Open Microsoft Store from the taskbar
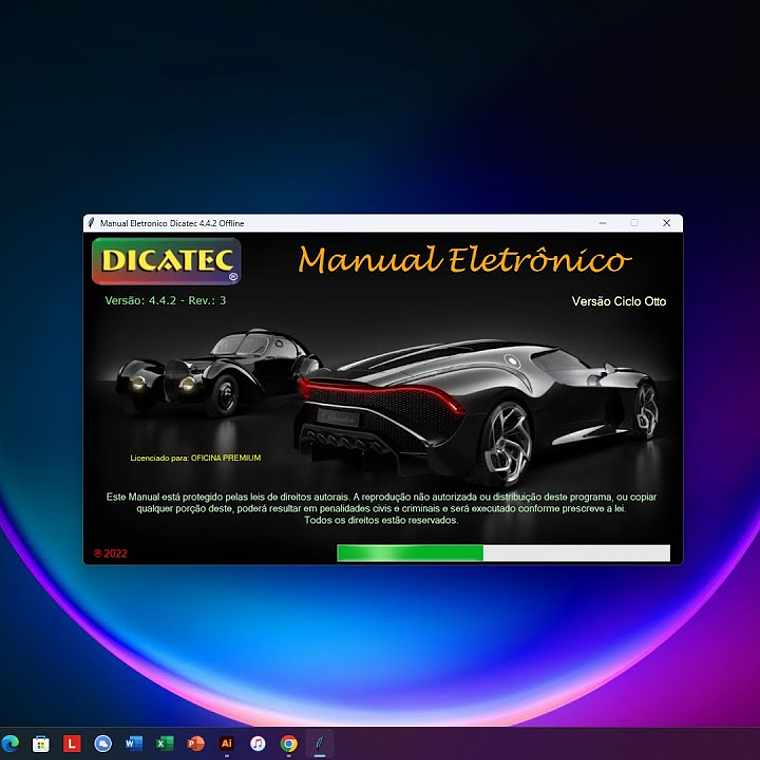Viewport: 760px width, 760px height. [41, 744]
